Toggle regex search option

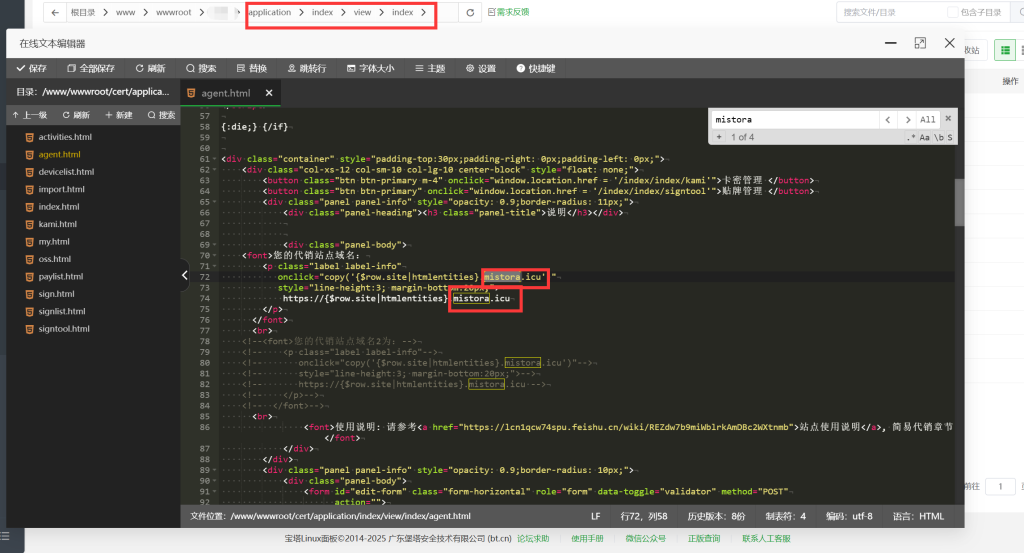[911, 137]
